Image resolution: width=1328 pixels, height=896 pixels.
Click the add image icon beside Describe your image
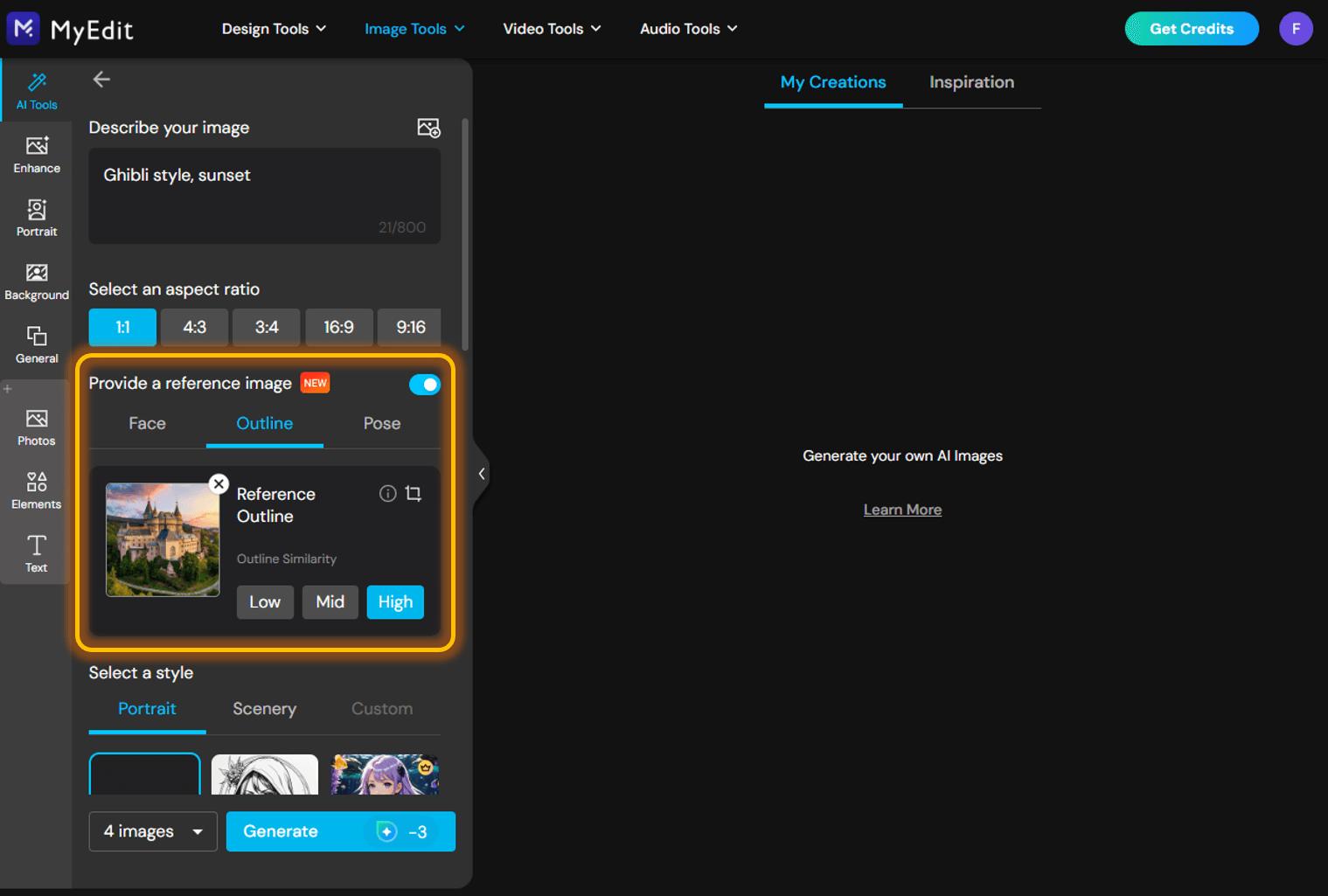click(x=428, y=128)
